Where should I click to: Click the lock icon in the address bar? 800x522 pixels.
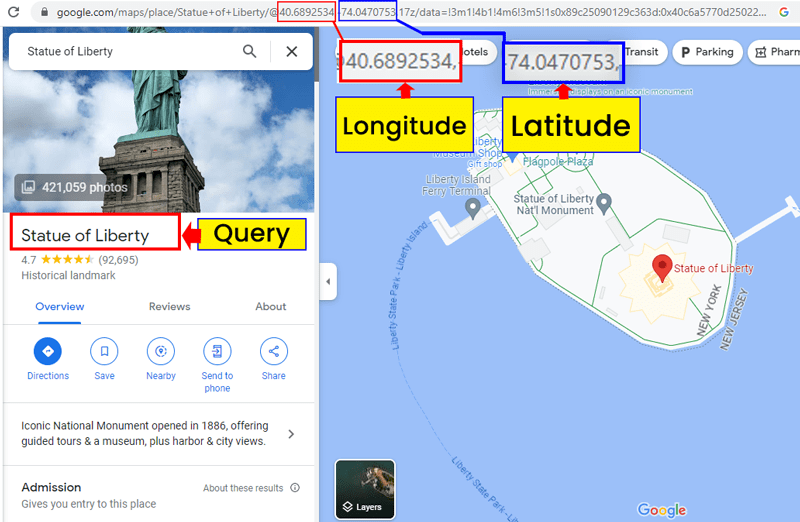(x=44, y=12)
